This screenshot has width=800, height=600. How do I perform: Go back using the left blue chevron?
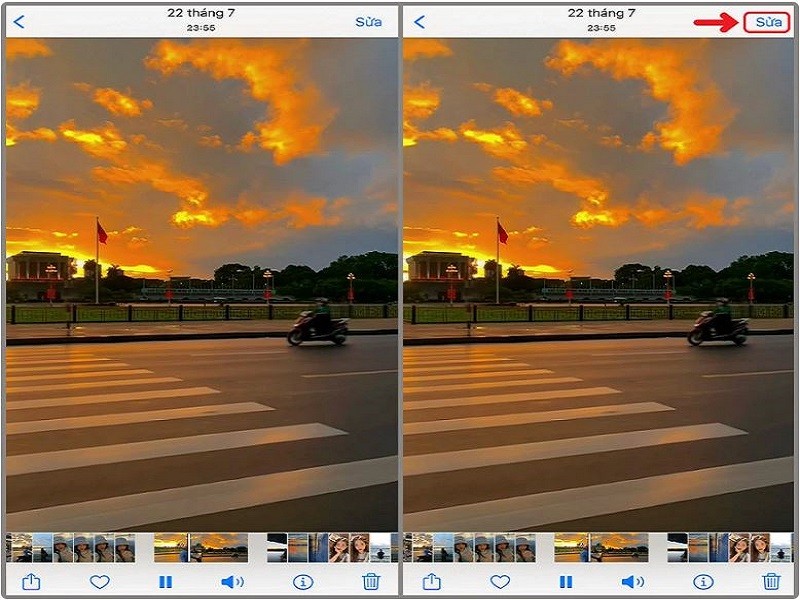pos(18,19)
